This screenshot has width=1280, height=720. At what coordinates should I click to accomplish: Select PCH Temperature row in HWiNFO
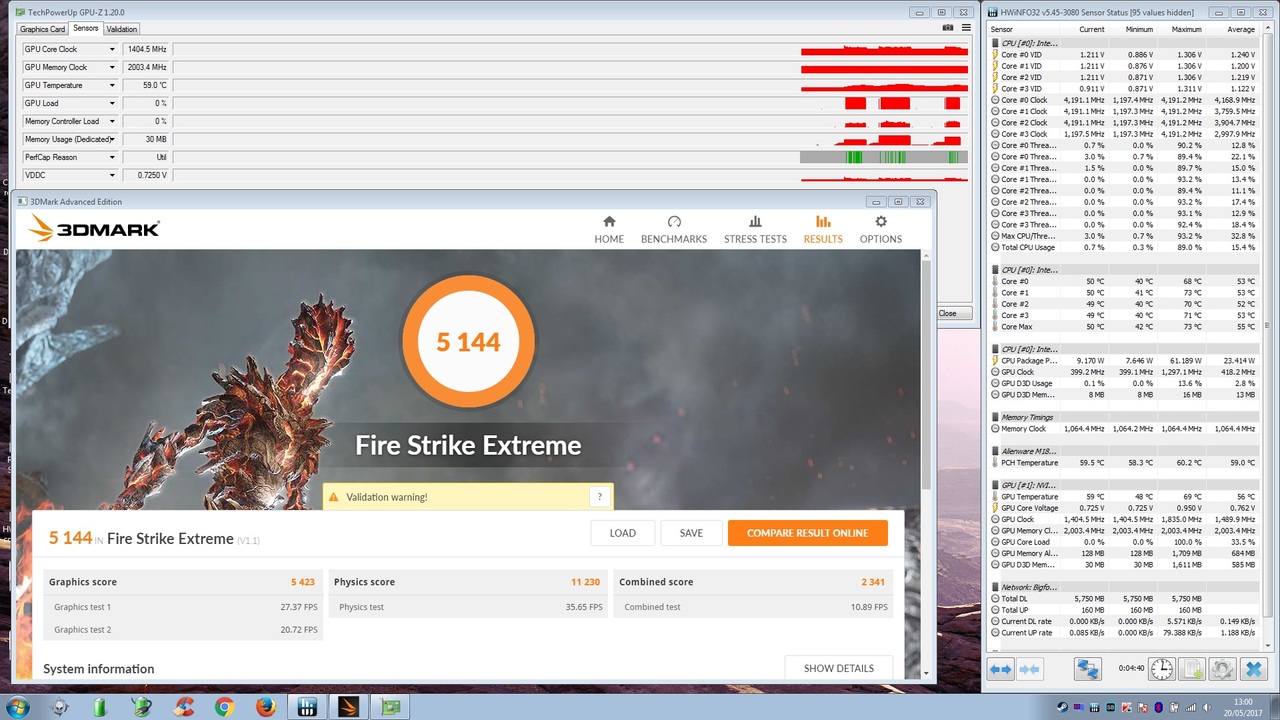click(x=1124, y=463)
